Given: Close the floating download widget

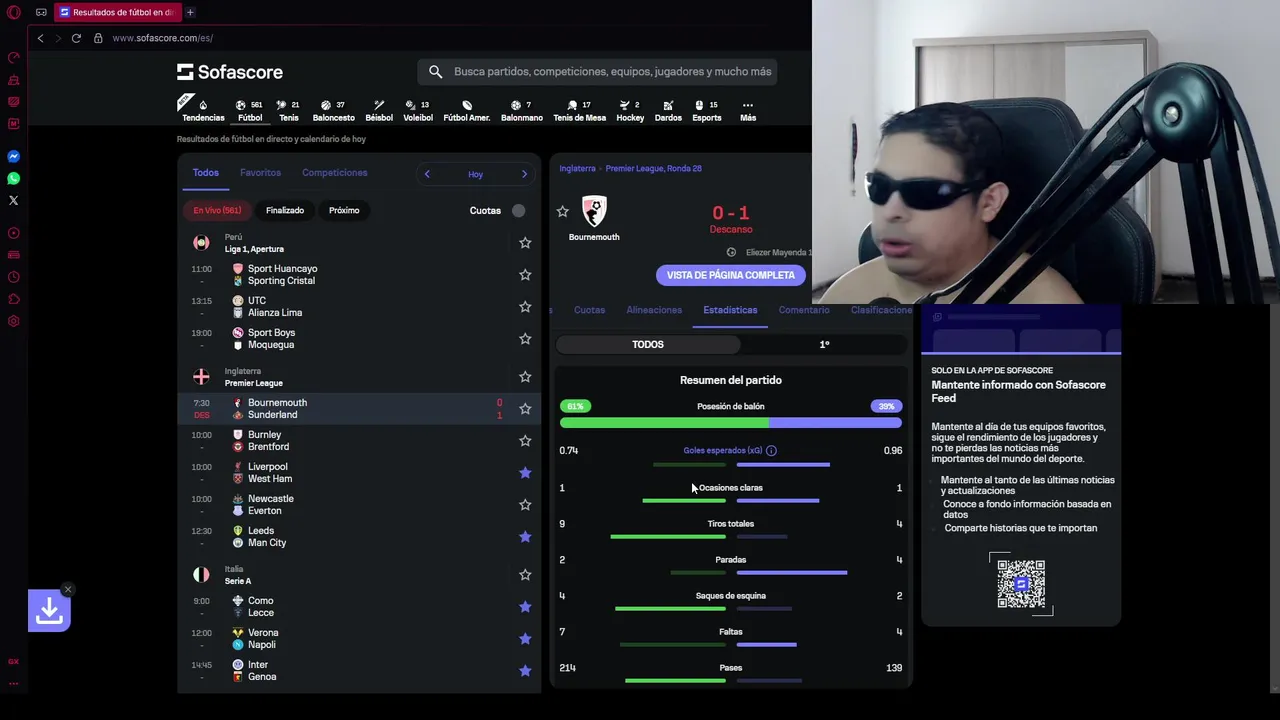Looking at the screenshot, I should point(67,589).
